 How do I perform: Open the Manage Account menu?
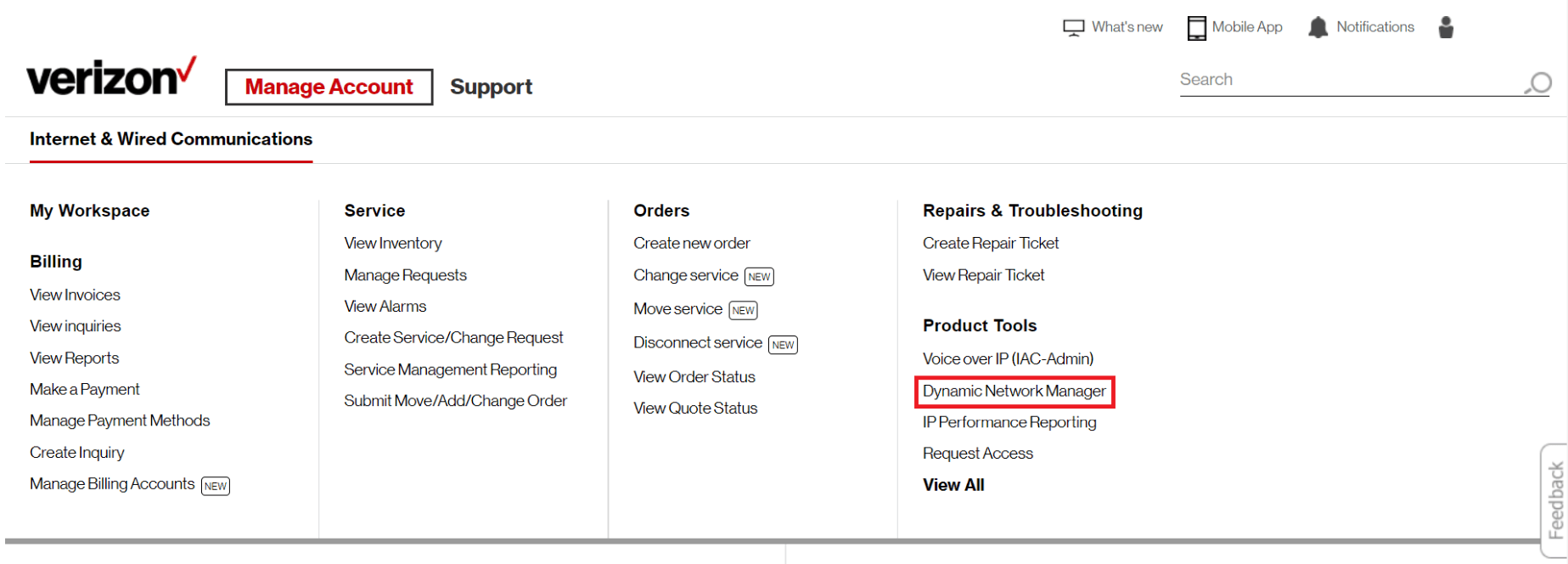tap(329, 87)
